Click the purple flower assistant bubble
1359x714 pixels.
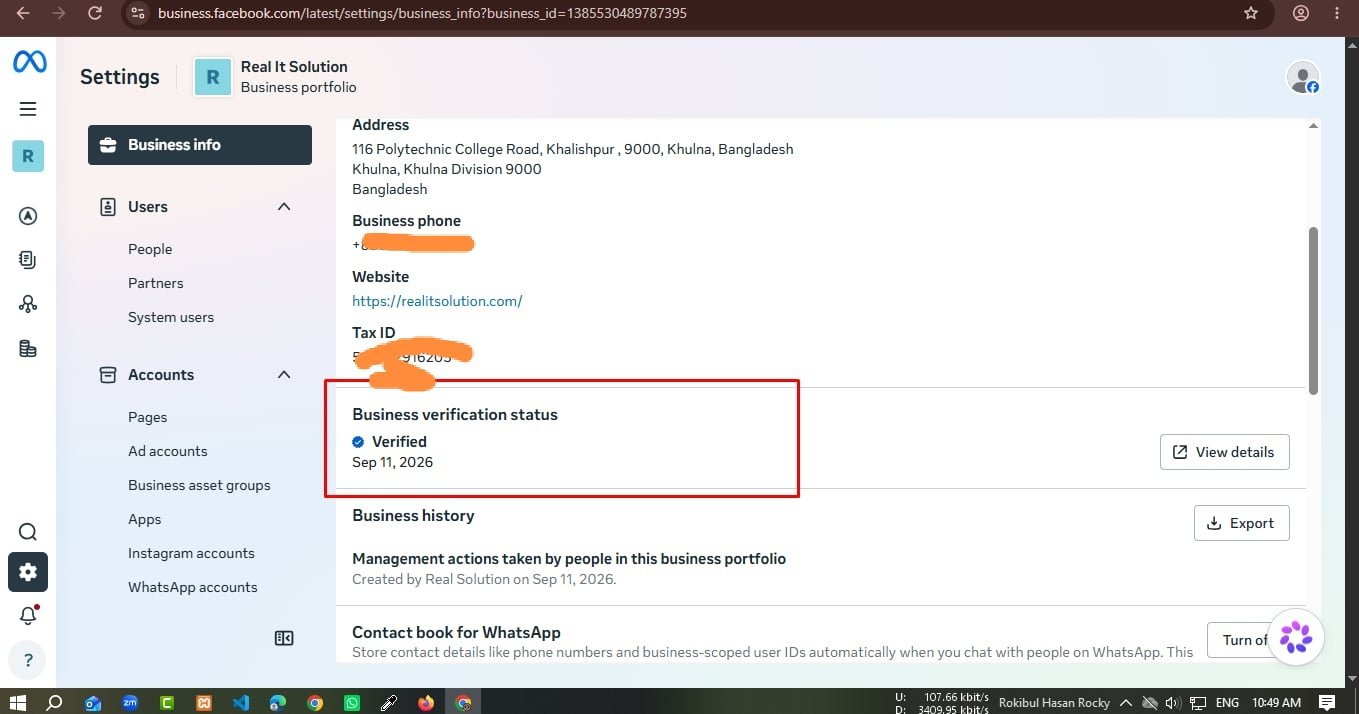pos(1296,637)
